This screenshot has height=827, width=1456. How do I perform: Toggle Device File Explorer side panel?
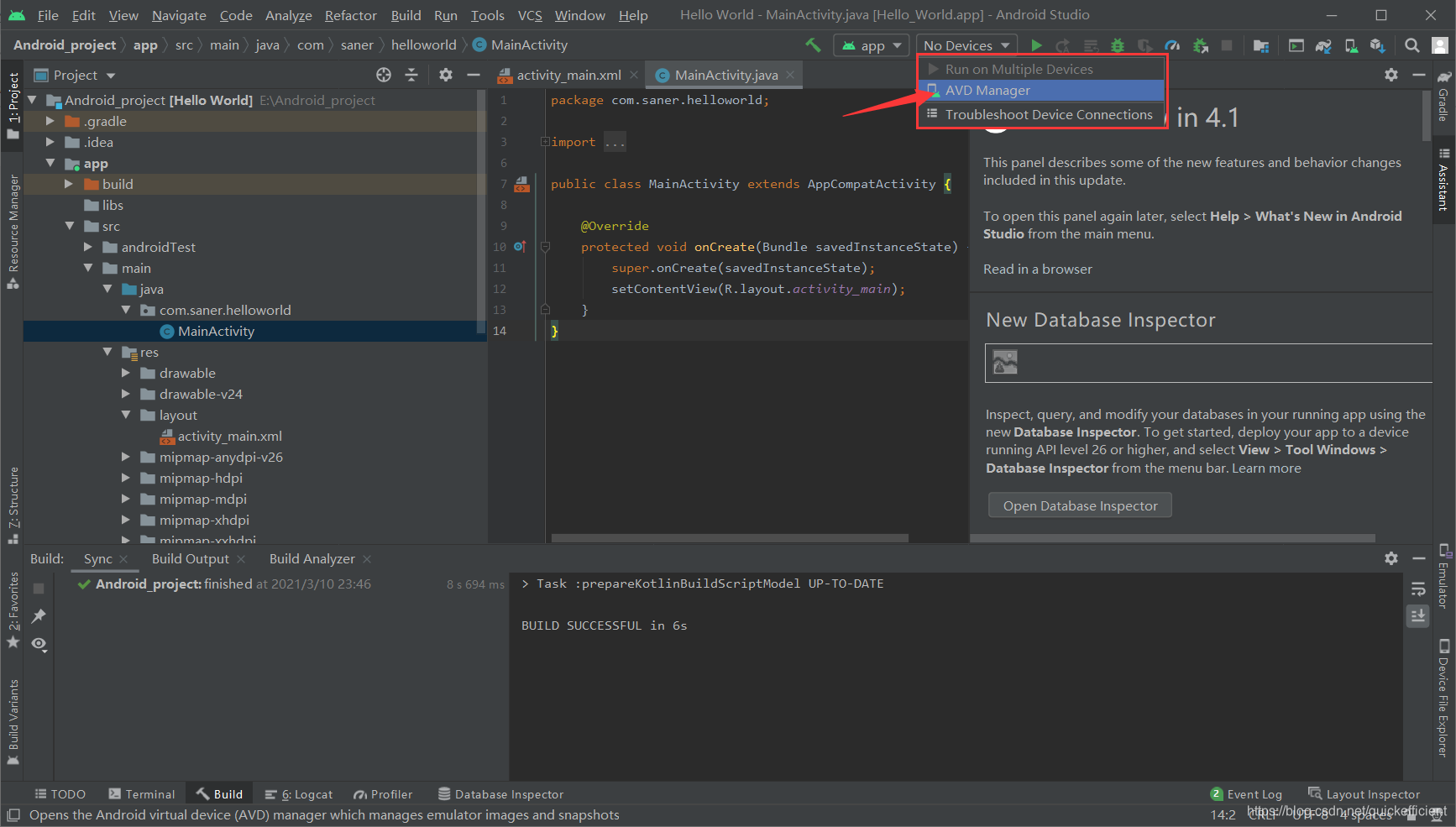(1443, 699)
